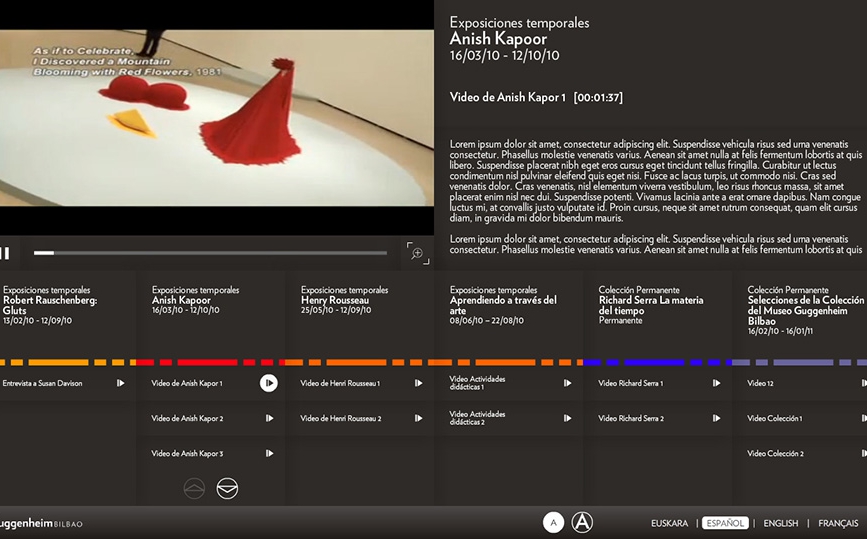Play Video Richard Serra 1
The width and height of the screenshot is (867, 539).
click(x=716, y=383)
